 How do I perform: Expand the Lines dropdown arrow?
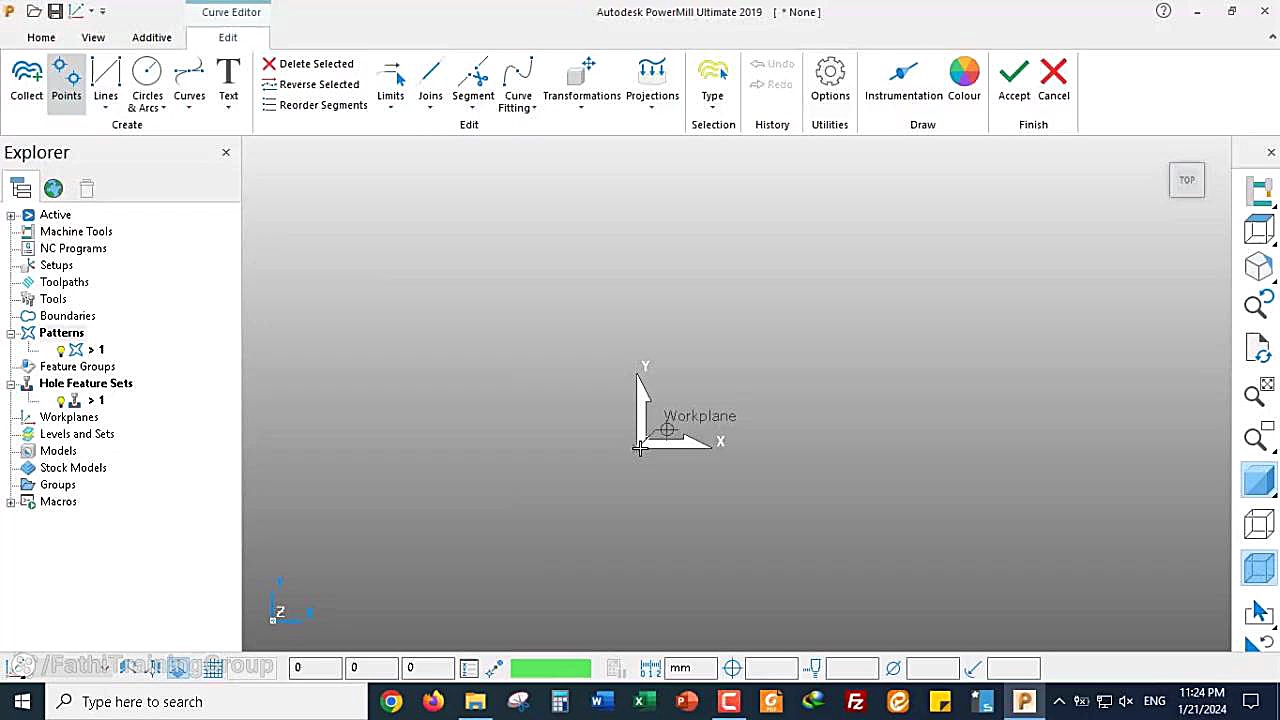[x=105, y=108]
